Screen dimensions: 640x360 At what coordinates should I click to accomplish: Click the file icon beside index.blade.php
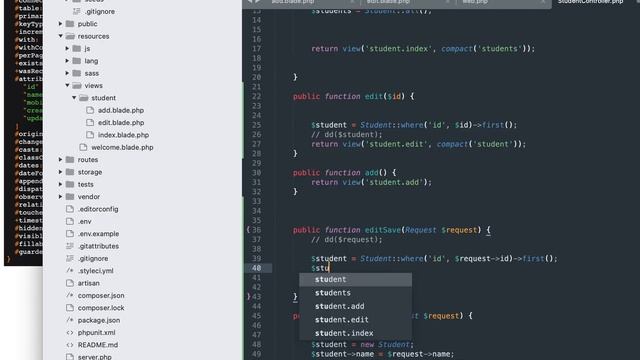pos(90,135)
